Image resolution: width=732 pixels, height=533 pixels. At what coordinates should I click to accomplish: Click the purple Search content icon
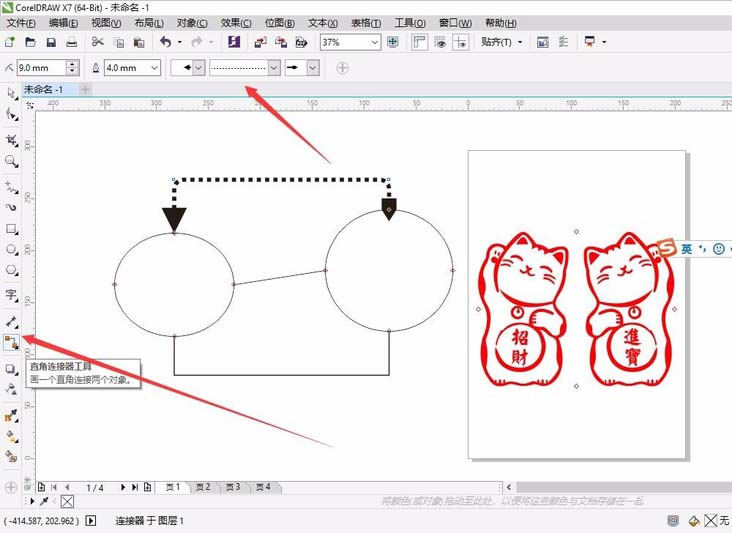(x=234, y=42)
